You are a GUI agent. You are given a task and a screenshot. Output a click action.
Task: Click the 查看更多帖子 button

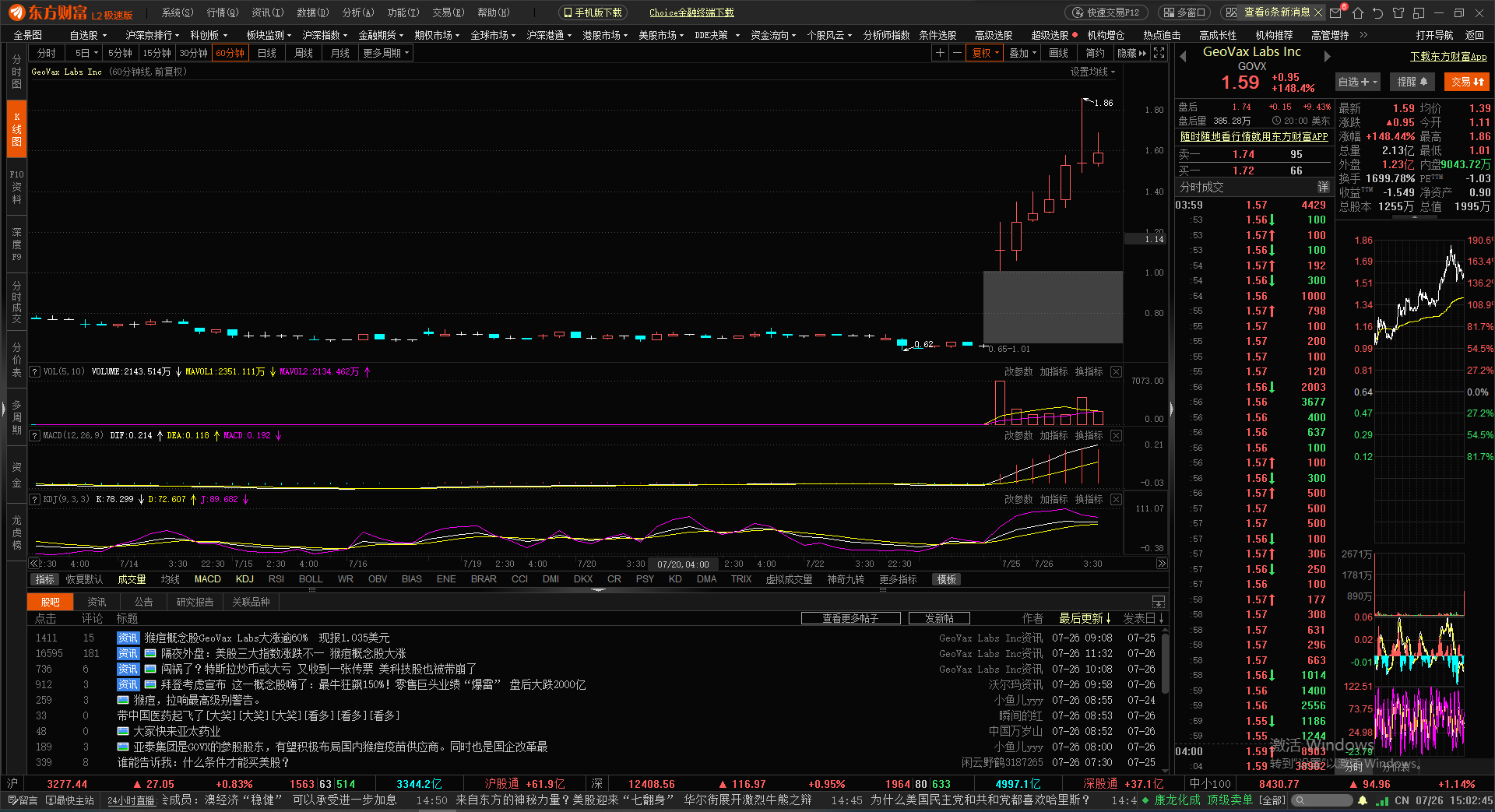tap(850, 618)
